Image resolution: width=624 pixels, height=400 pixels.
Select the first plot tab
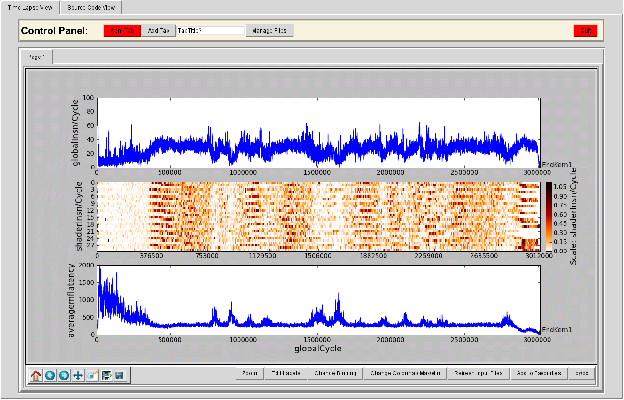38,57
